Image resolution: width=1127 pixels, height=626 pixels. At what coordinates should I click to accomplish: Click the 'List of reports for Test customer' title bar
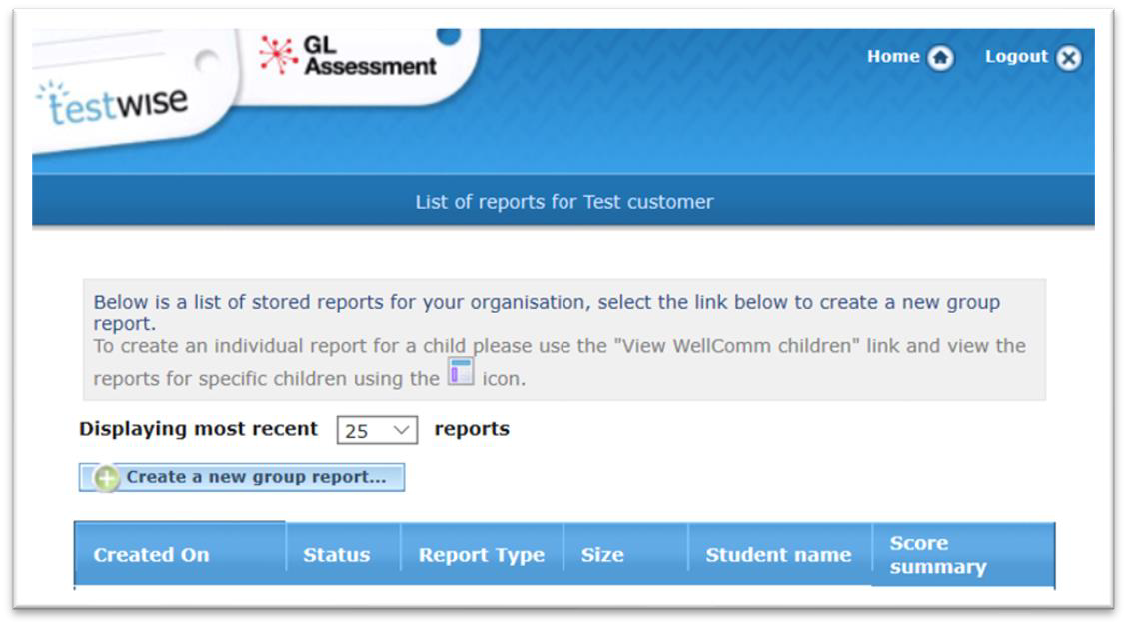[564, 202]
